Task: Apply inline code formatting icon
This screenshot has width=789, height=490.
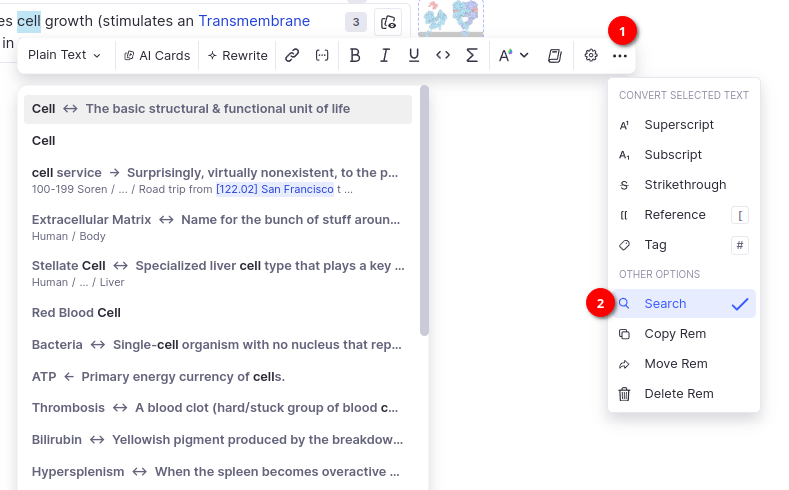Action: pos(443,56)
